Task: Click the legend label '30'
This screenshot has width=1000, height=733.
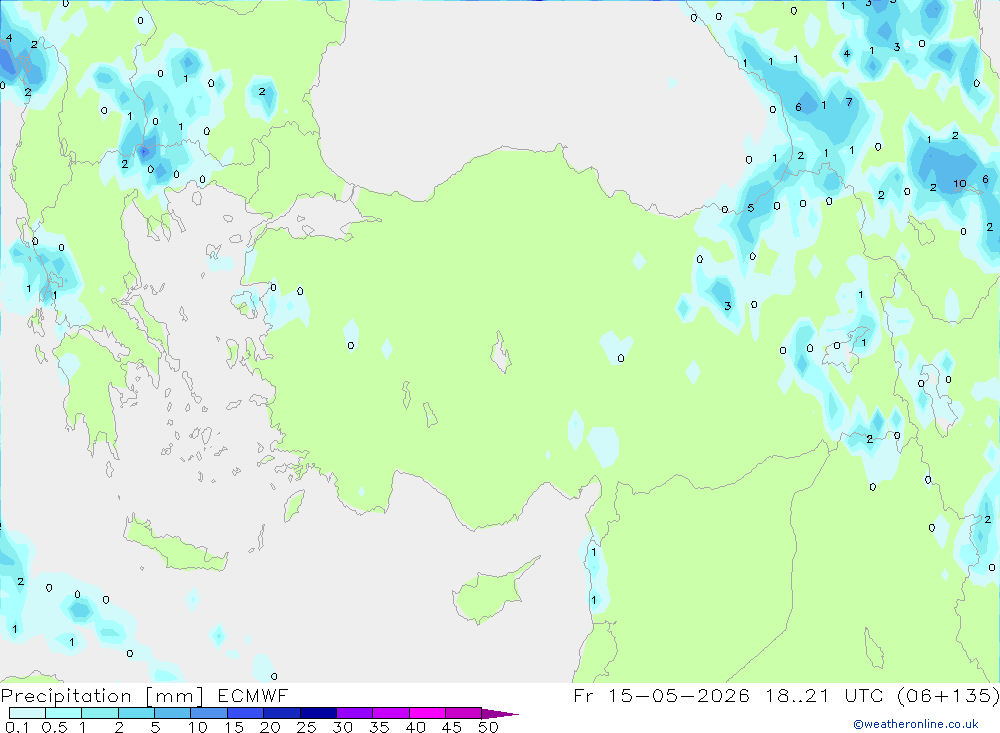Action: tap(343, 727)
